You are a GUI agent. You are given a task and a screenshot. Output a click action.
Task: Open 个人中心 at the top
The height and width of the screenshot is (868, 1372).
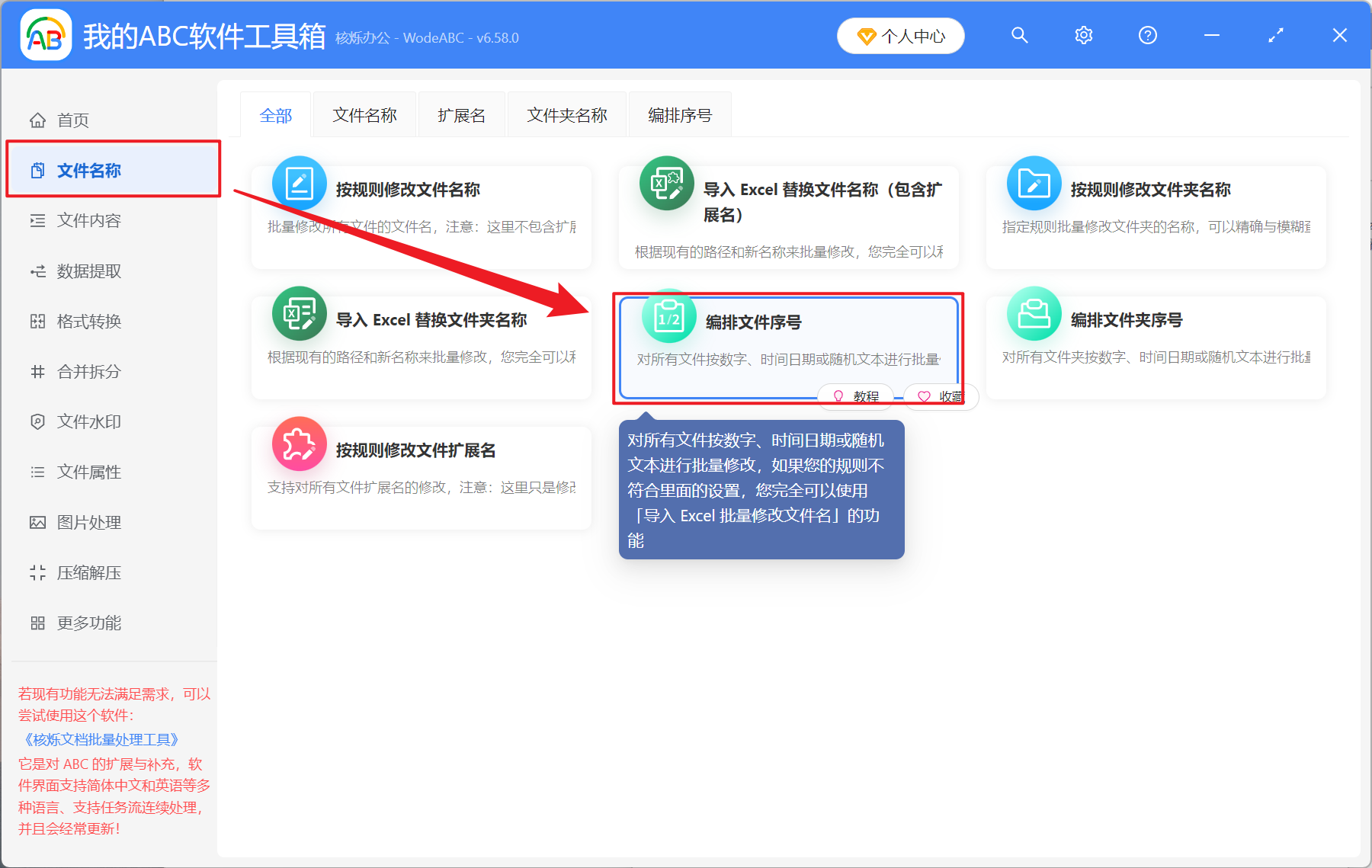click(x=900, y=35)
